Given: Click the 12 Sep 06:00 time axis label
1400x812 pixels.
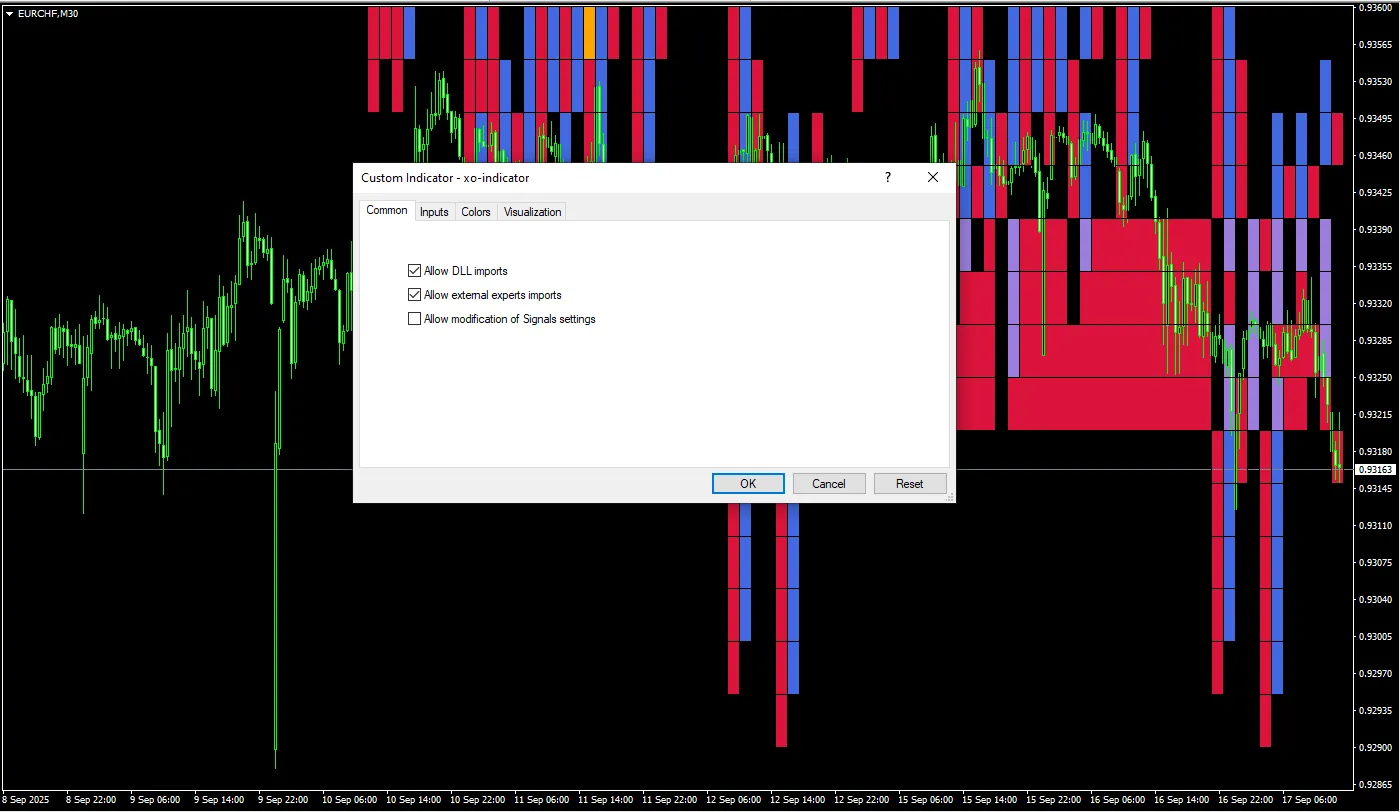Looking at the screenshot, I should [735, 800].
